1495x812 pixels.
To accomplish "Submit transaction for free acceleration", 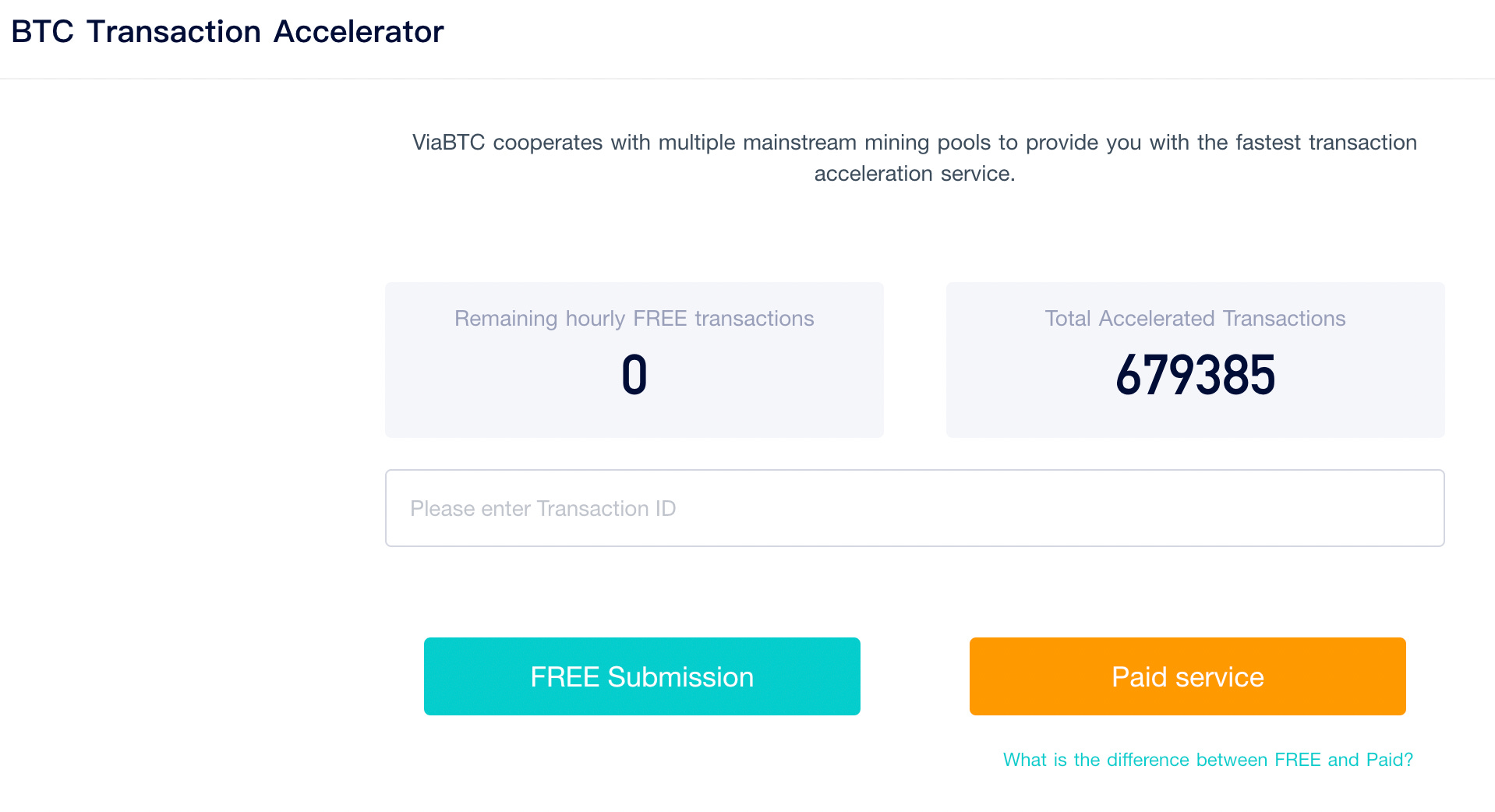I will click(641, 676).
